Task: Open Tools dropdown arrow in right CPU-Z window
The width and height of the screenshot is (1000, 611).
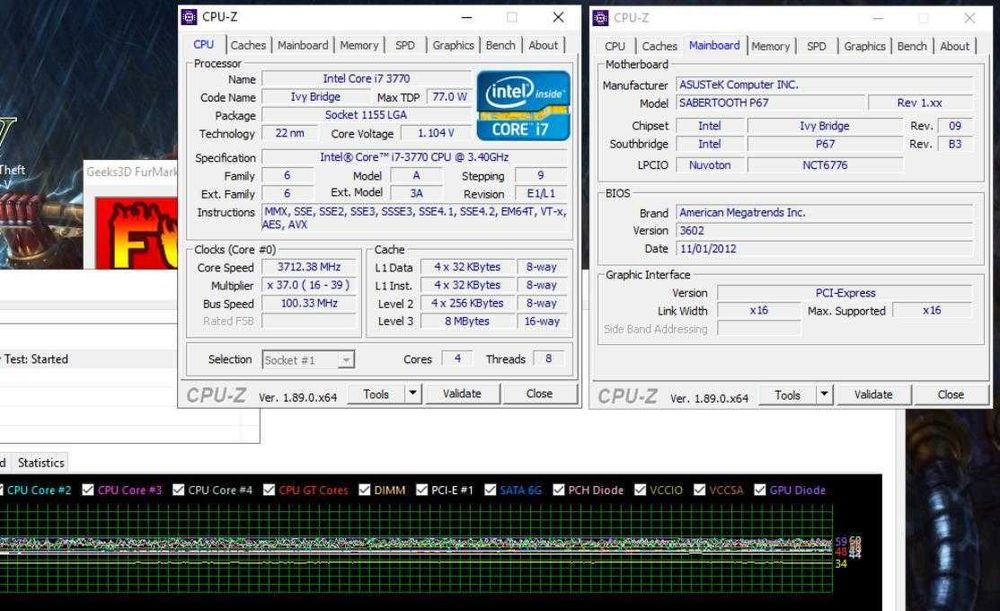Action: (x=825, y=394)
